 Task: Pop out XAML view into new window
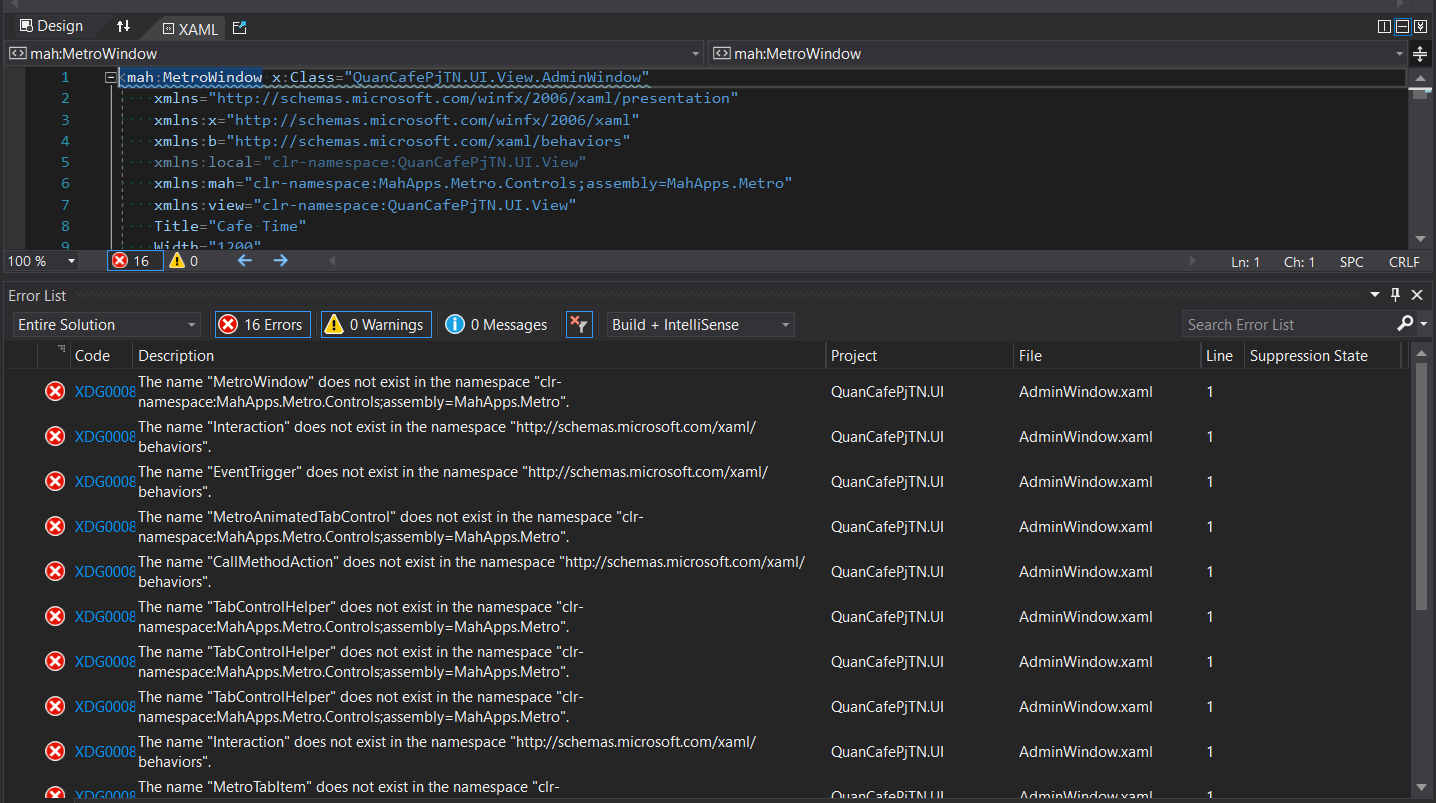pos(239,28)
